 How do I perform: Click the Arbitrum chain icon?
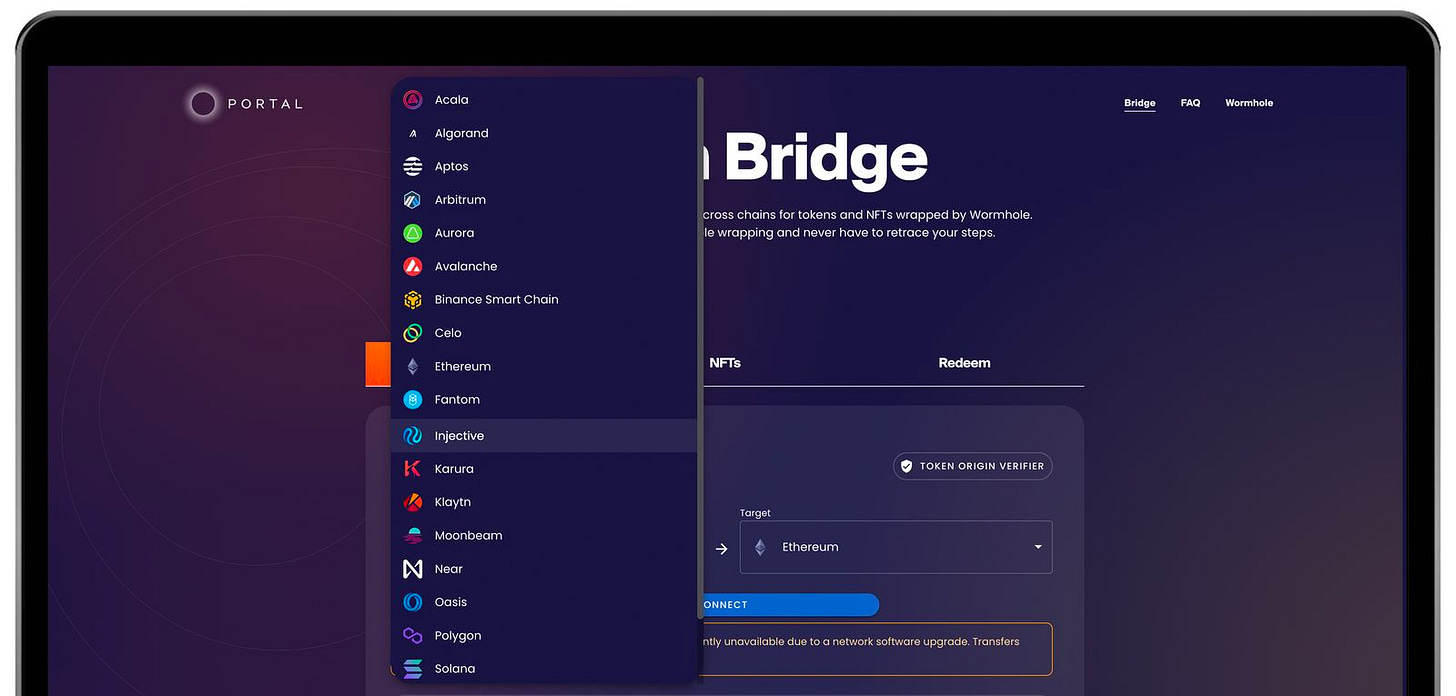(x=412, y=200)
